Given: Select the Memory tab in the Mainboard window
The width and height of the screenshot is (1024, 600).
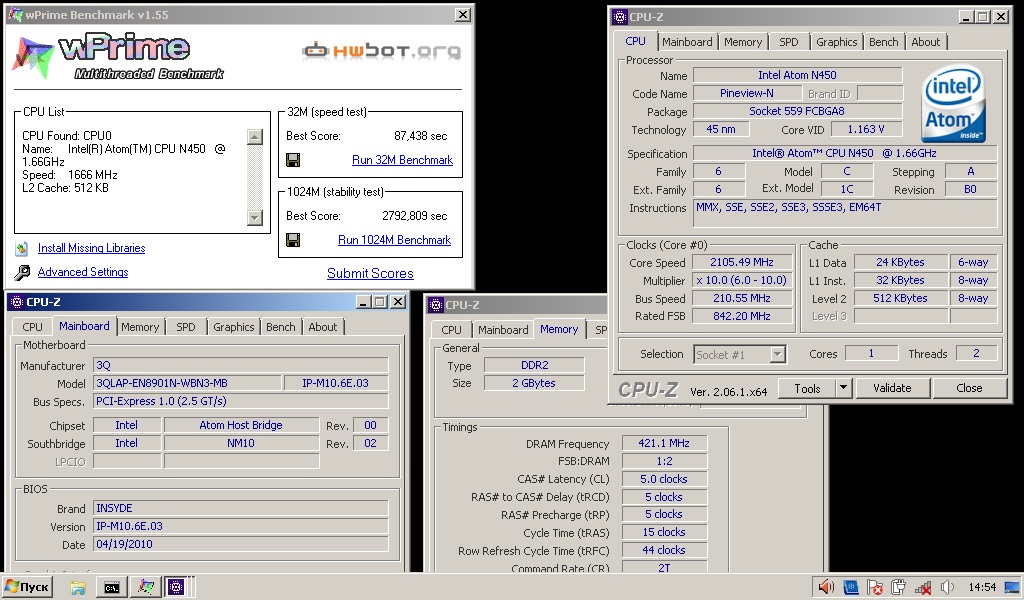Looking at the screenshot, I should [140, 327].
